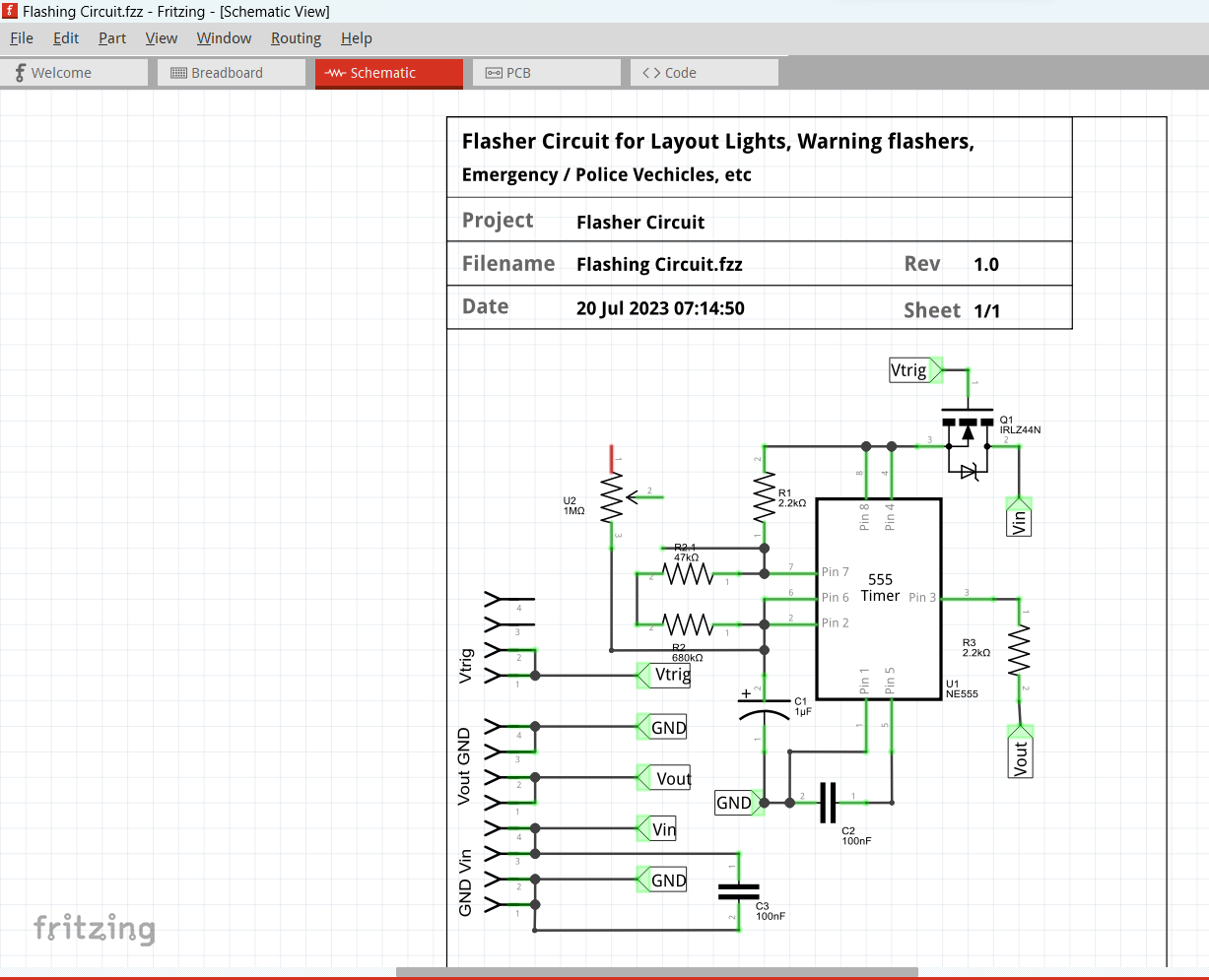Screen dimensions: 1209x980
Task: Select the C2 100nF capacitor symbol
Action: (x=828, y=803)
